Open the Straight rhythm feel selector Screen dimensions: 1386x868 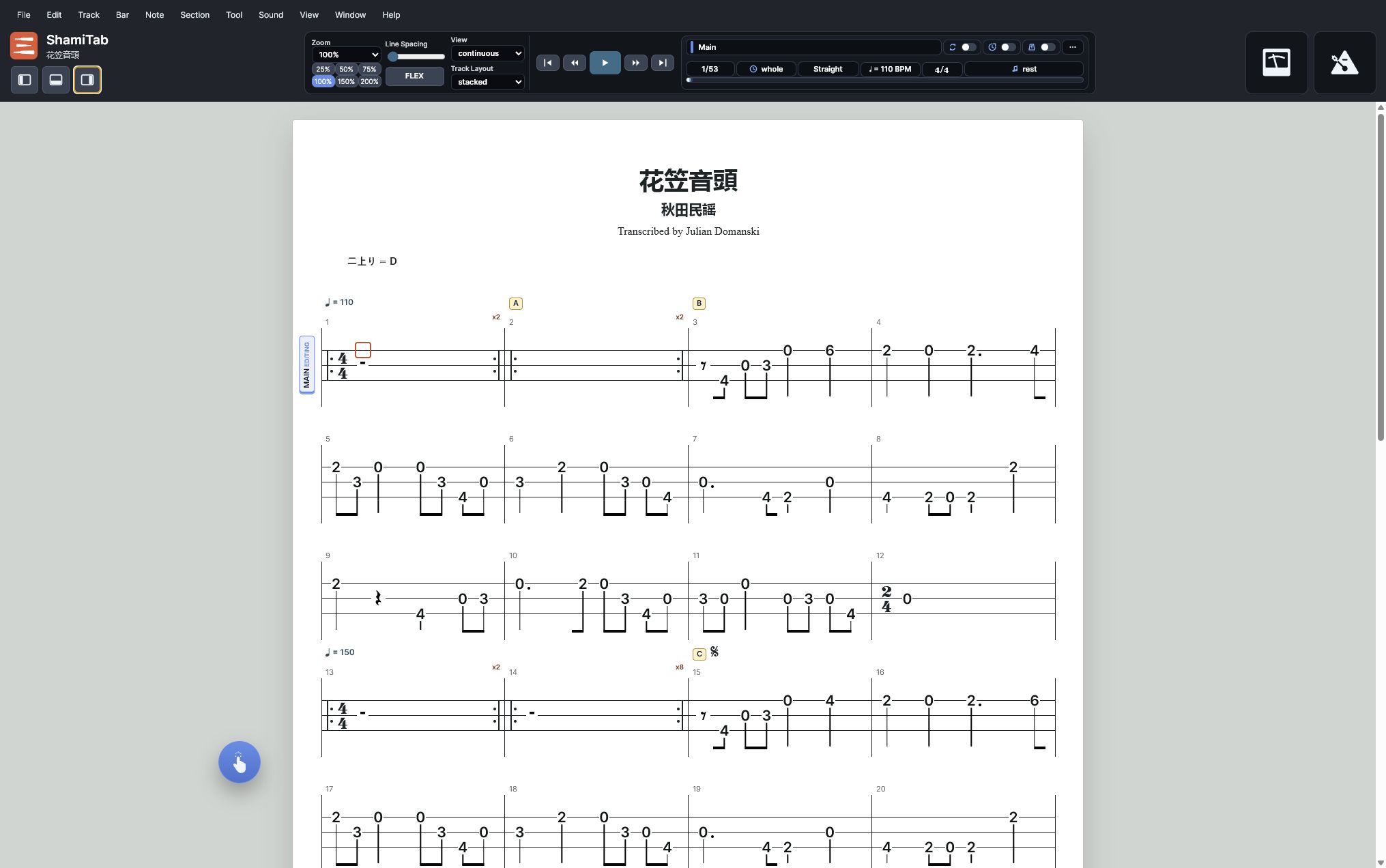click(828, 69)
